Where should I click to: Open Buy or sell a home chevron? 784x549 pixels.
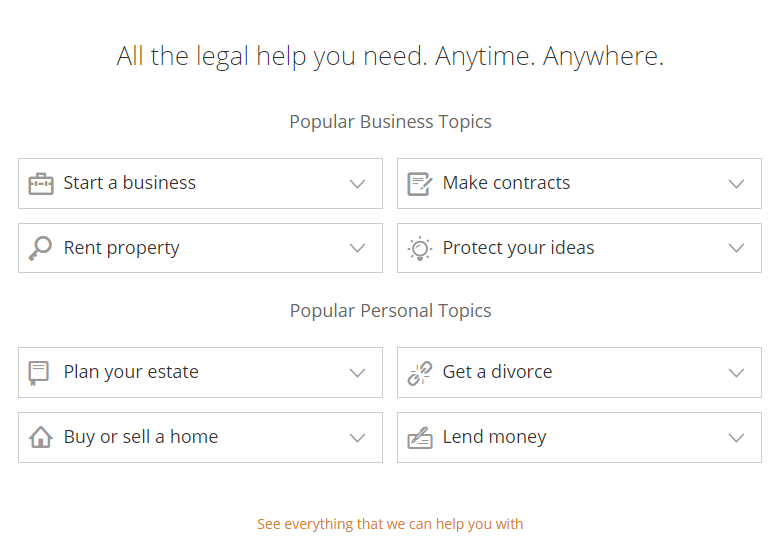click(x=357, y=438)
